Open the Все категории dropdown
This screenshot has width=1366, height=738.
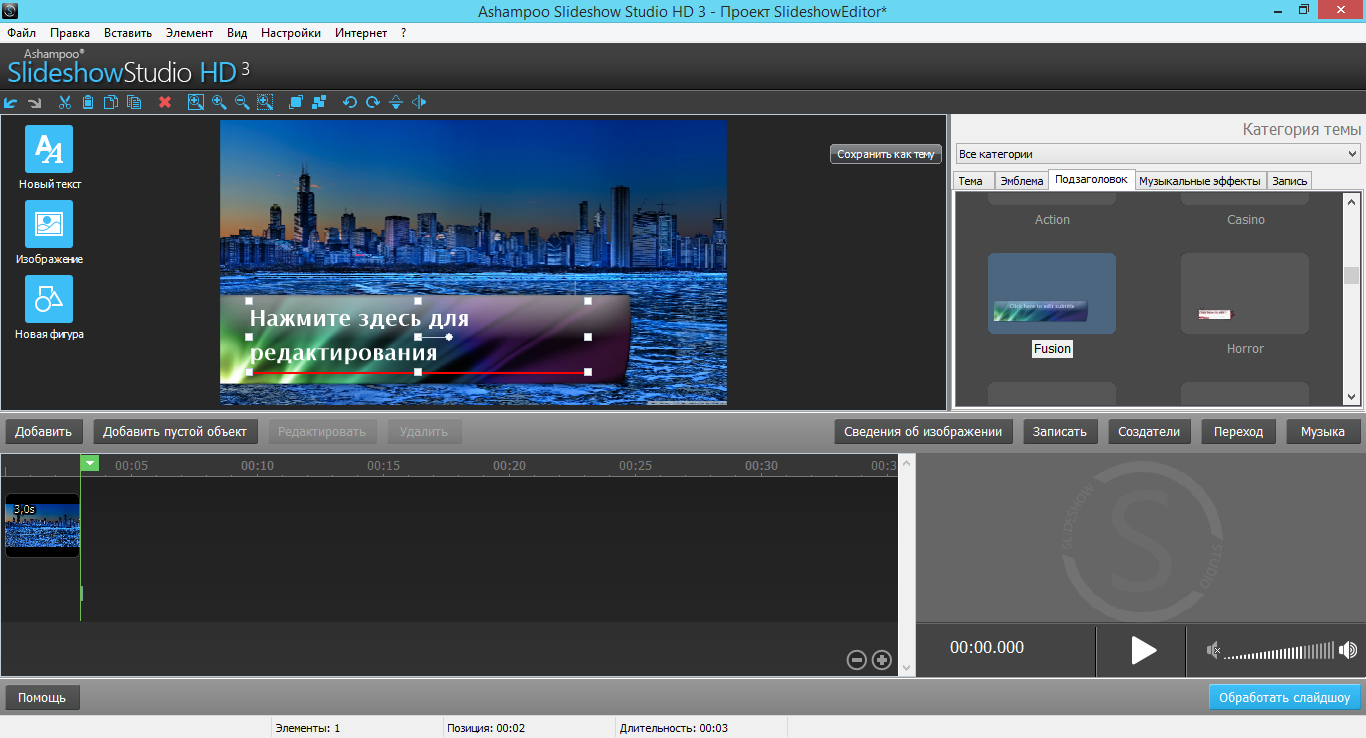coord(1157,154)
